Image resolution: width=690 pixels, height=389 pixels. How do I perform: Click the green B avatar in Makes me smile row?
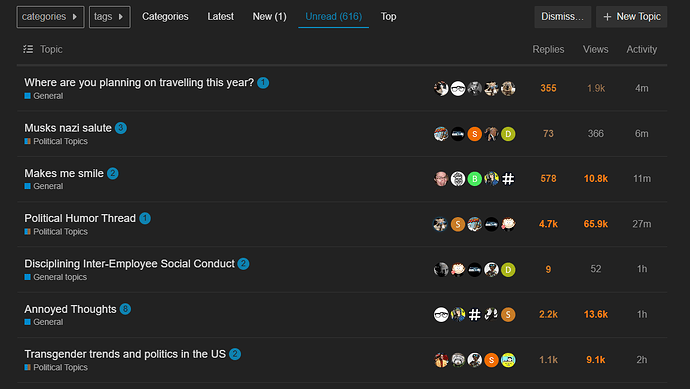click(x=474, y=179)
